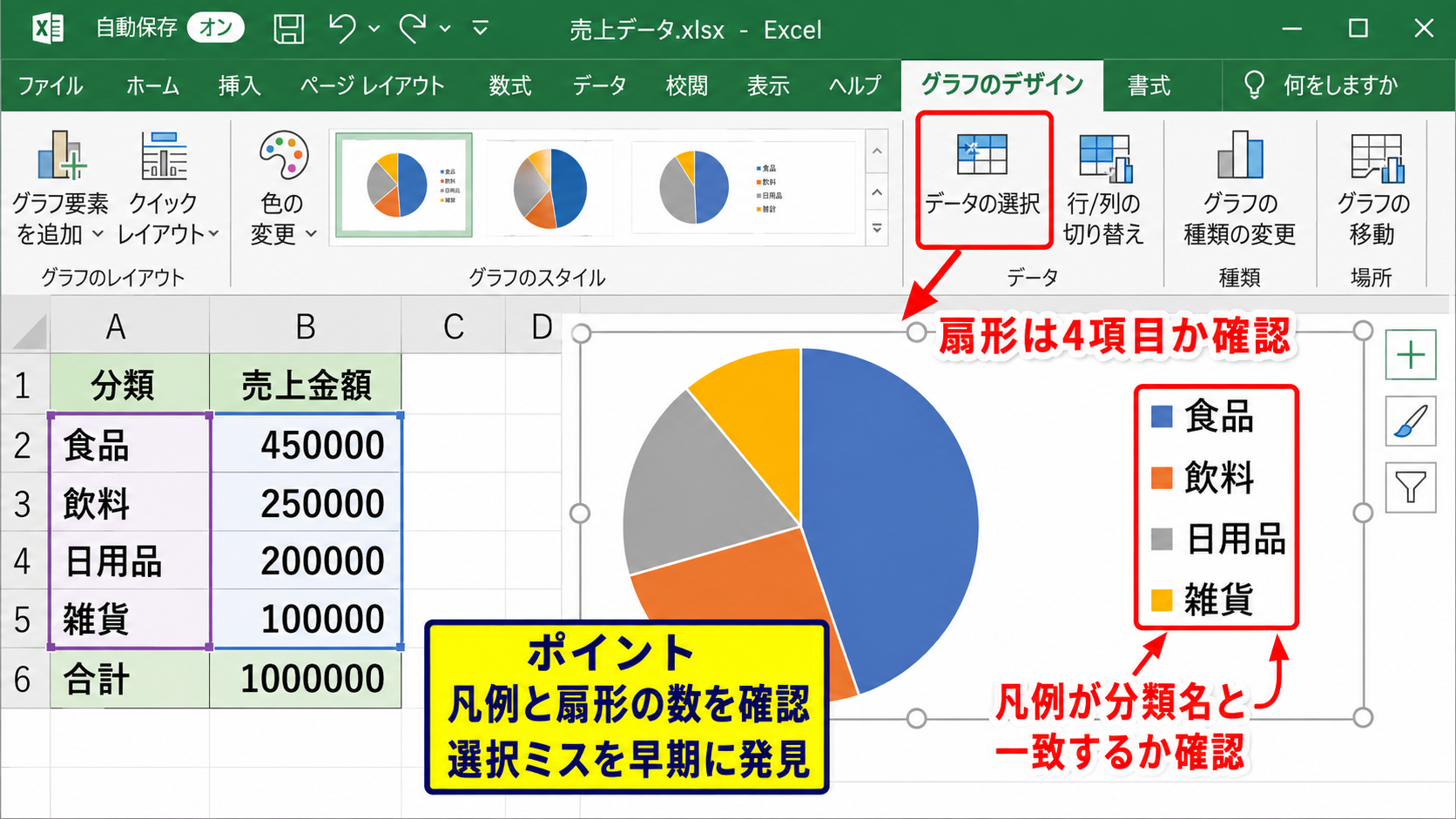The image size is (1456, 819).
Task: Open the ファイル tab
Action: point(51,85)
